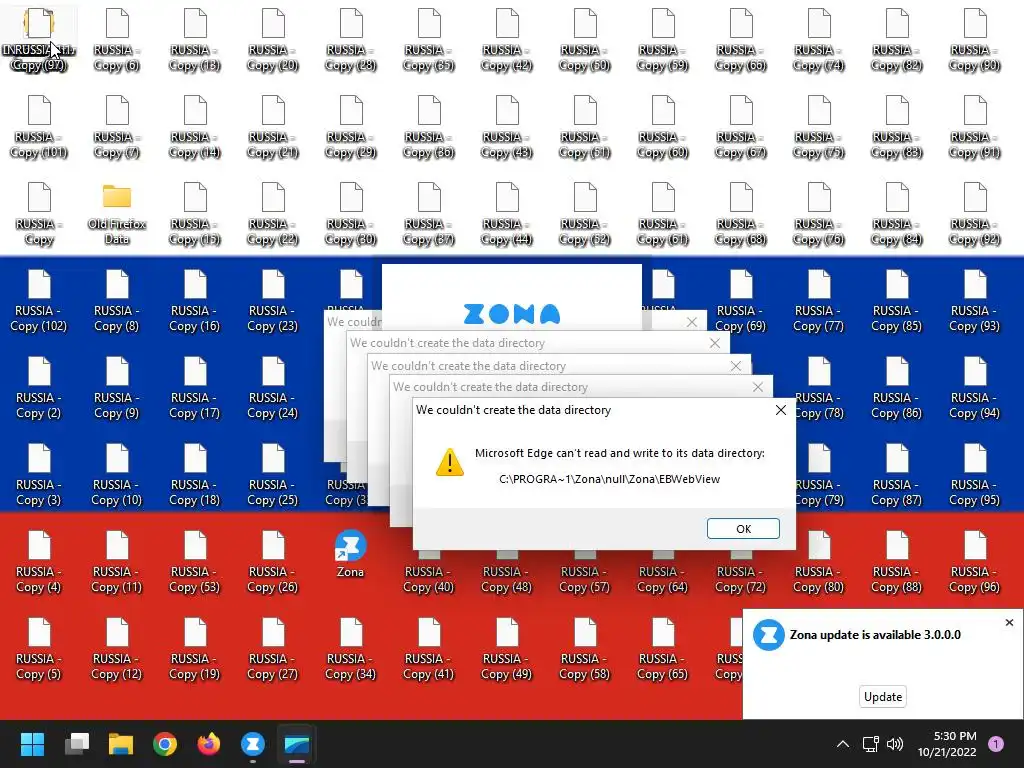Select the RUSSIA - Copy (34) file
This screenshot has height=768, width=1024.
351,648
